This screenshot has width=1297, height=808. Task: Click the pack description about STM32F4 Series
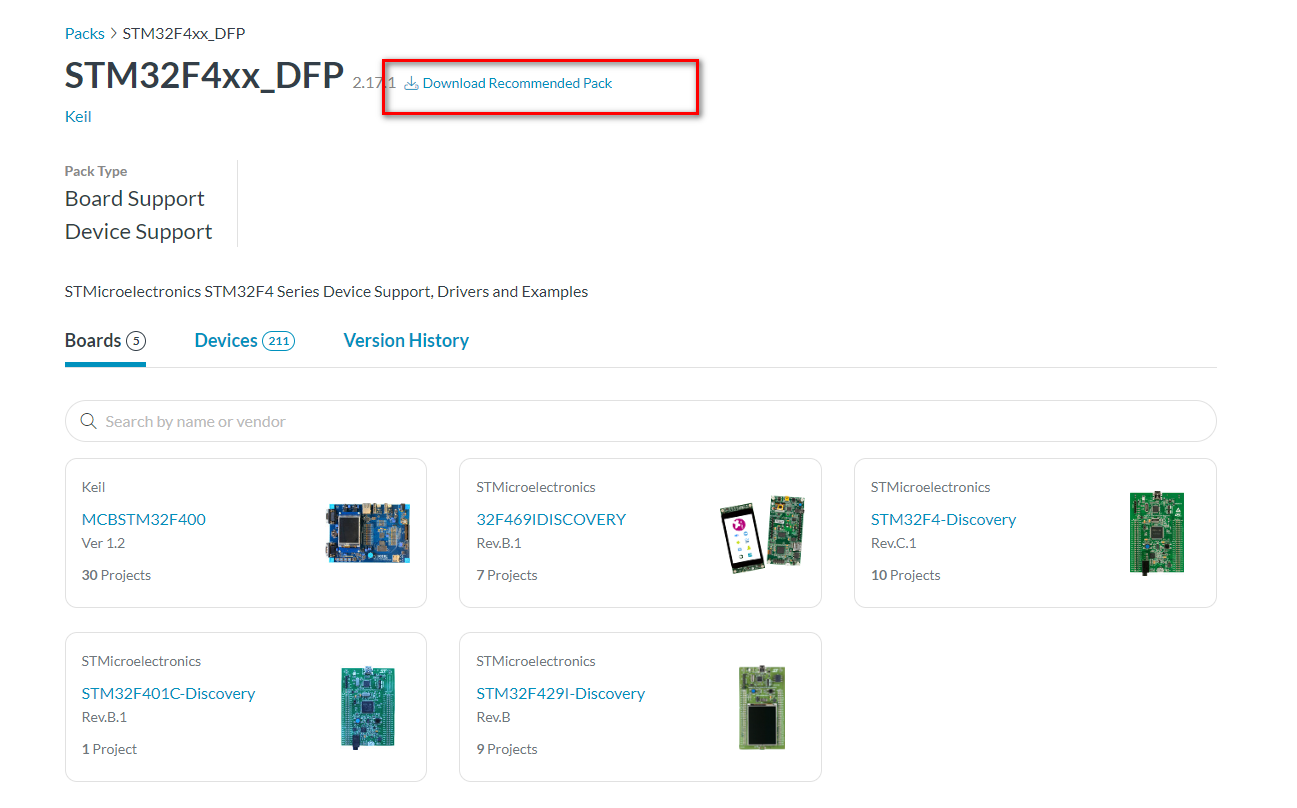326,292
